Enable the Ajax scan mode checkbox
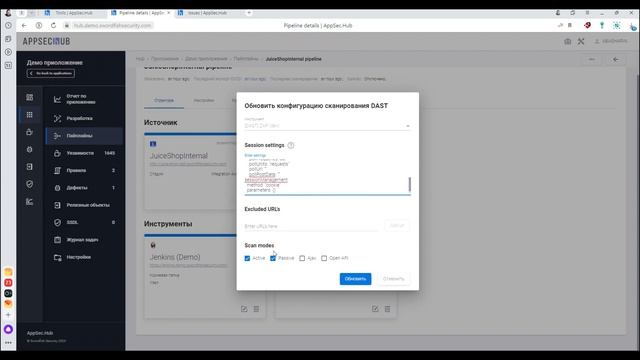640x360 pixels. point(302,258)
